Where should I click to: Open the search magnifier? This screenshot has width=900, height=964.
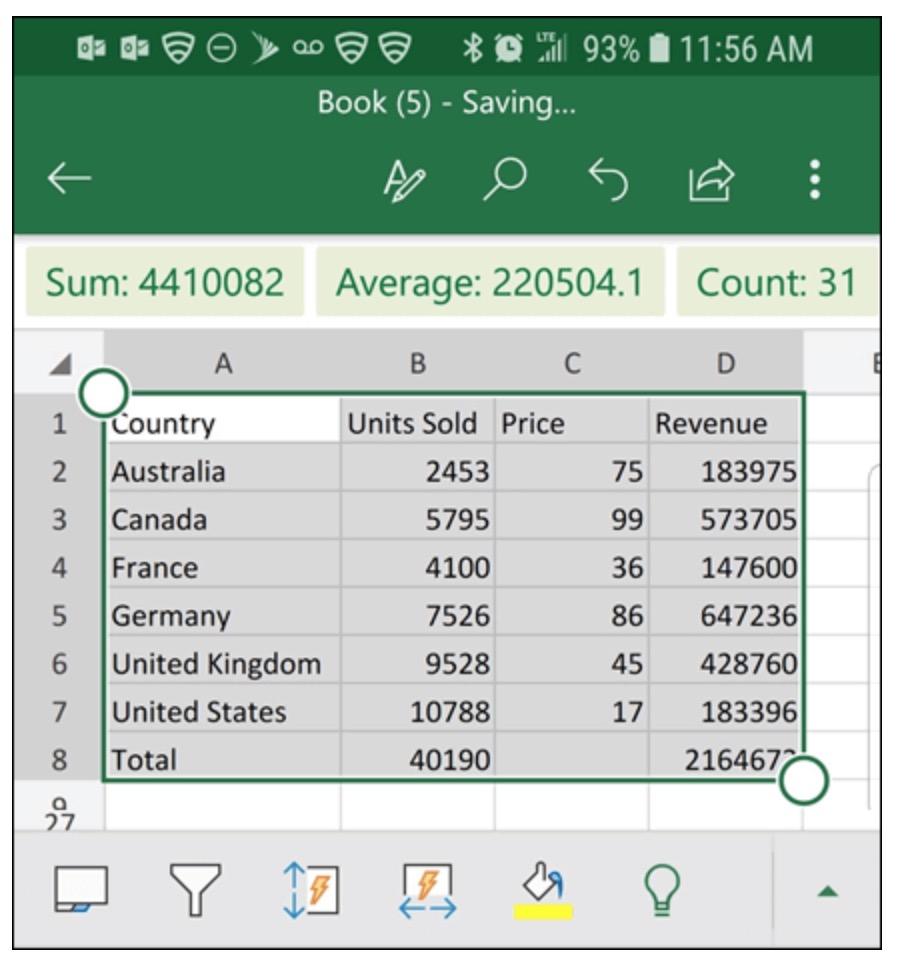coord(505,180)
